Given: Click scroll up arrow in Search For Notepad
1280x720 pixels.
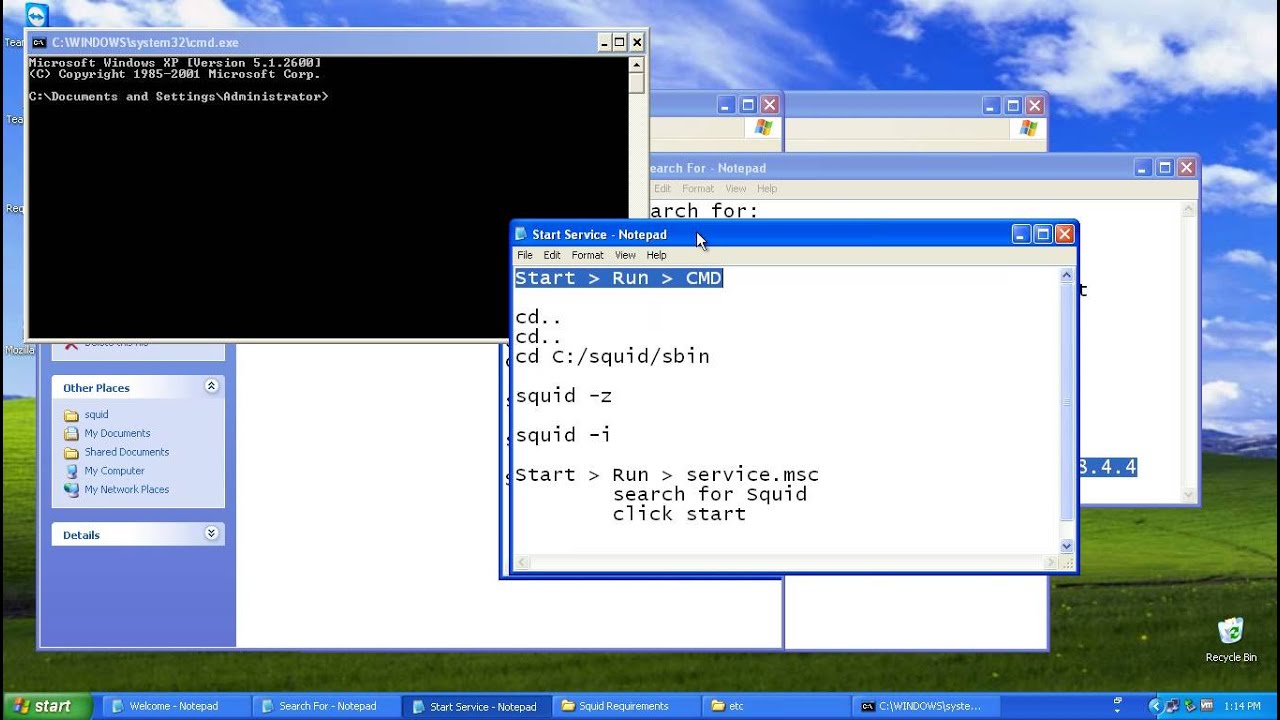Looking at the screenshot, I should (1189, 210).
